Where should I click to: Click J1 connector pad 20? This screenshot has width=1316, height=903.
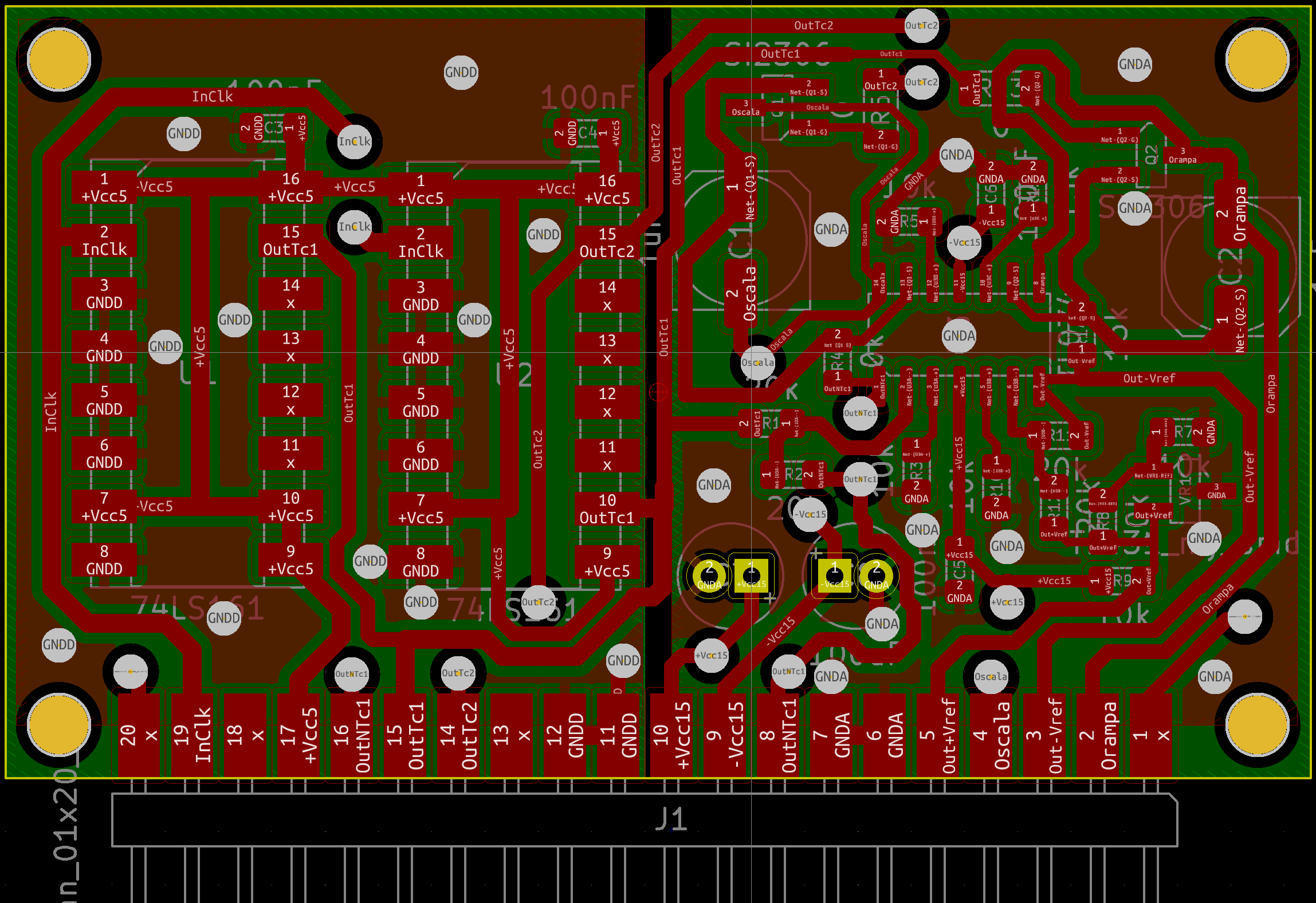point(138,735)
